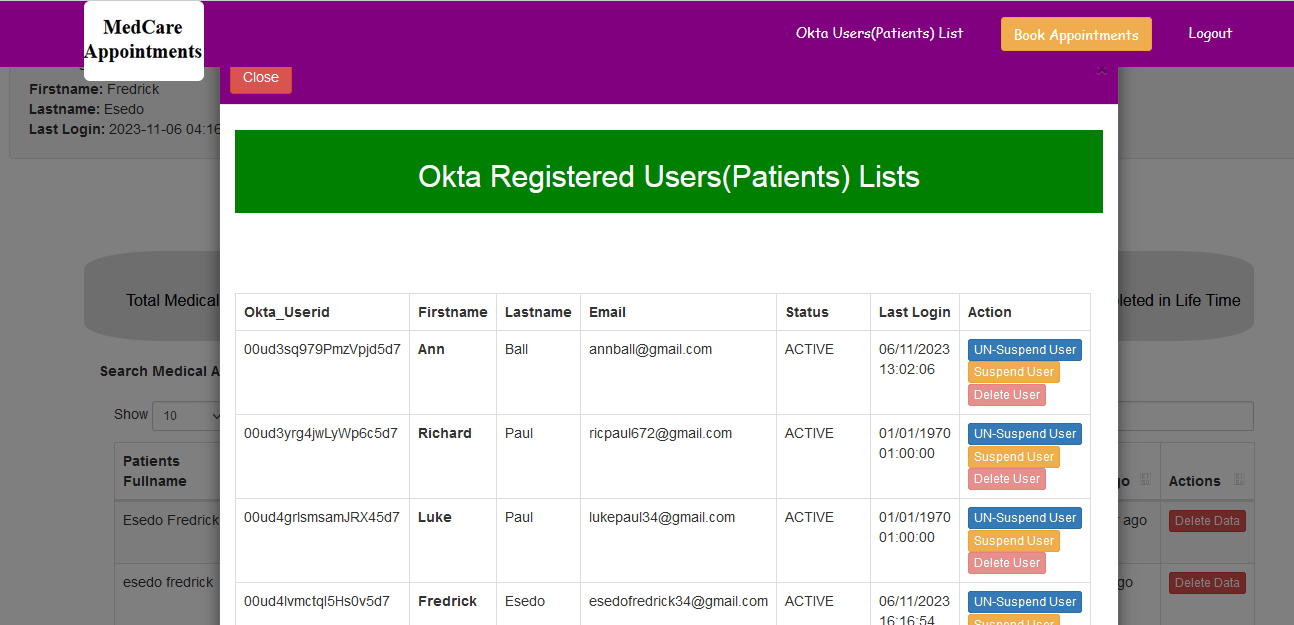
Task: Open Book Appointments
Action: 1076,33
